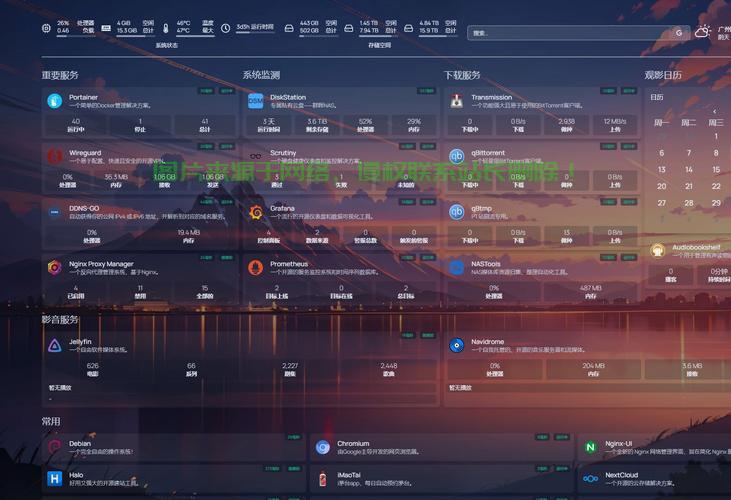Focus the search input field
731x500 pixels.
click(571, 33)
